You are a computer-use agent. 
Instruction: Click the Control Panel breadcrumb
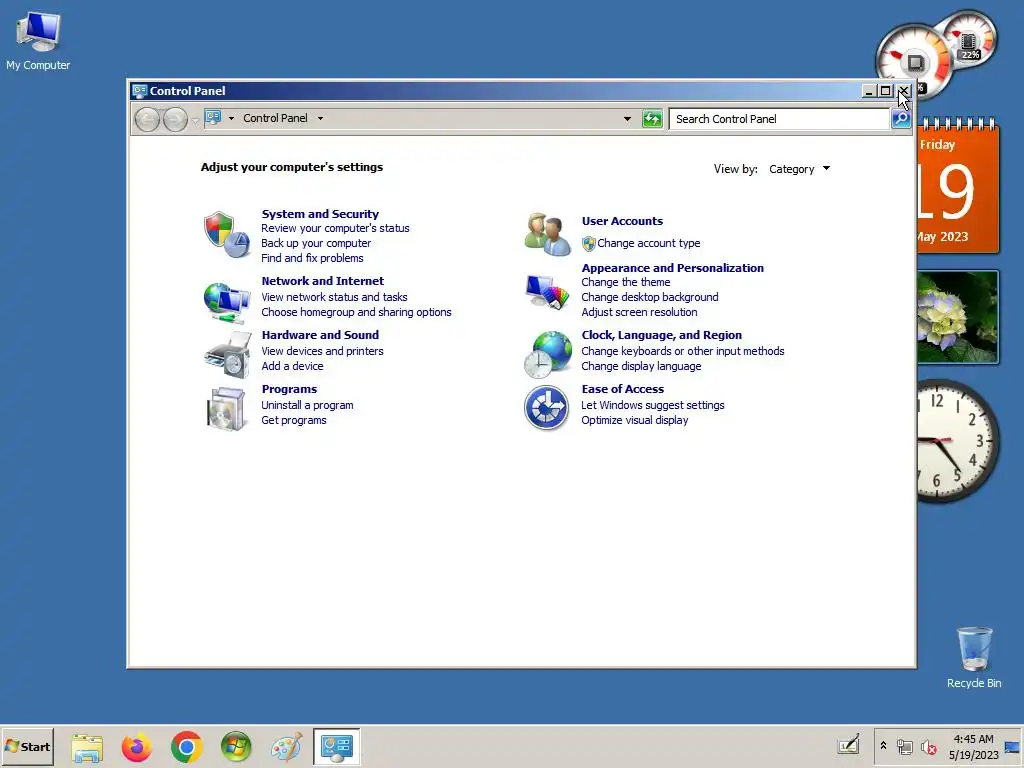(275, 118)
